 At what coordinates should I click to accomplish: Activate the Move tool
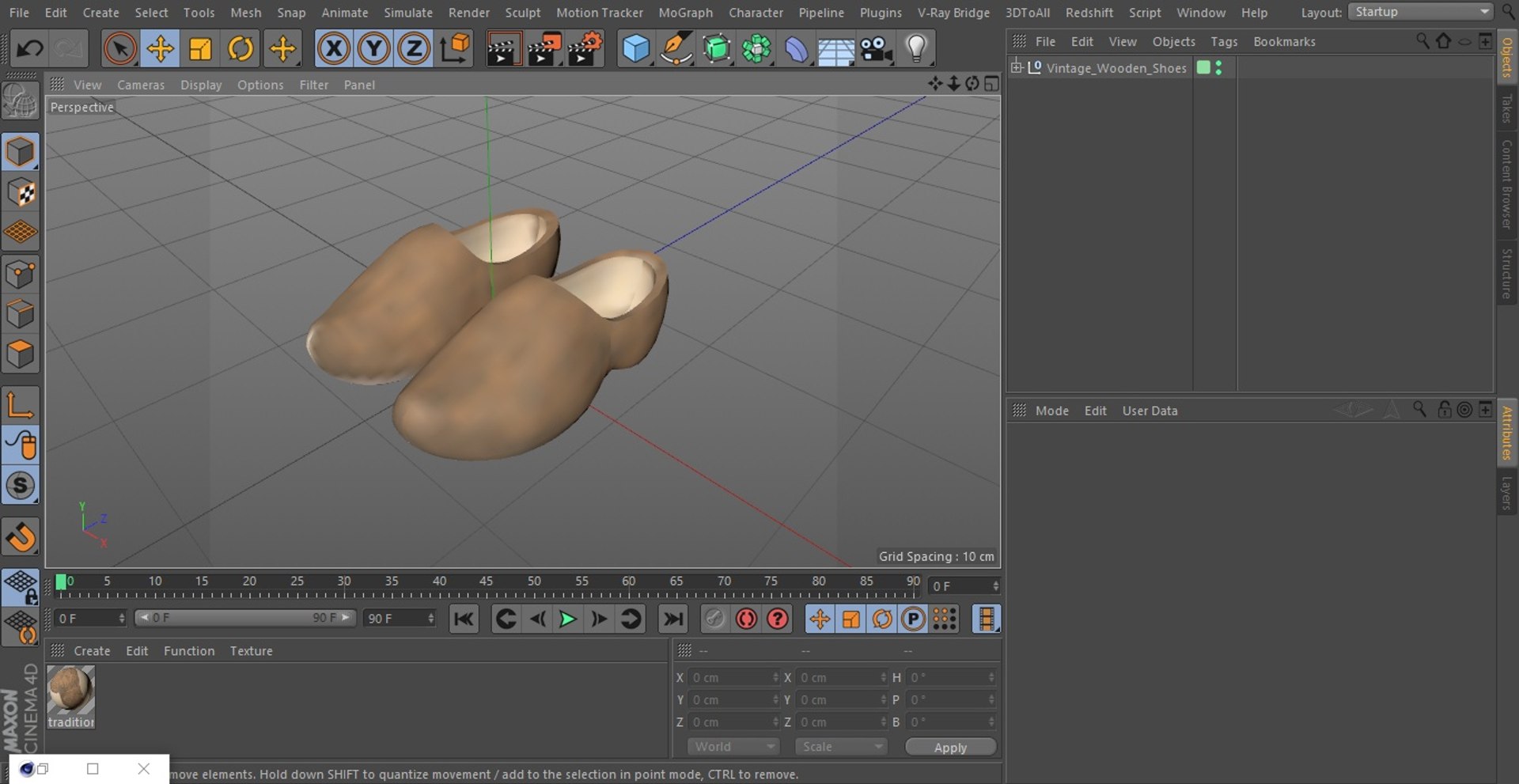(160, 49)
